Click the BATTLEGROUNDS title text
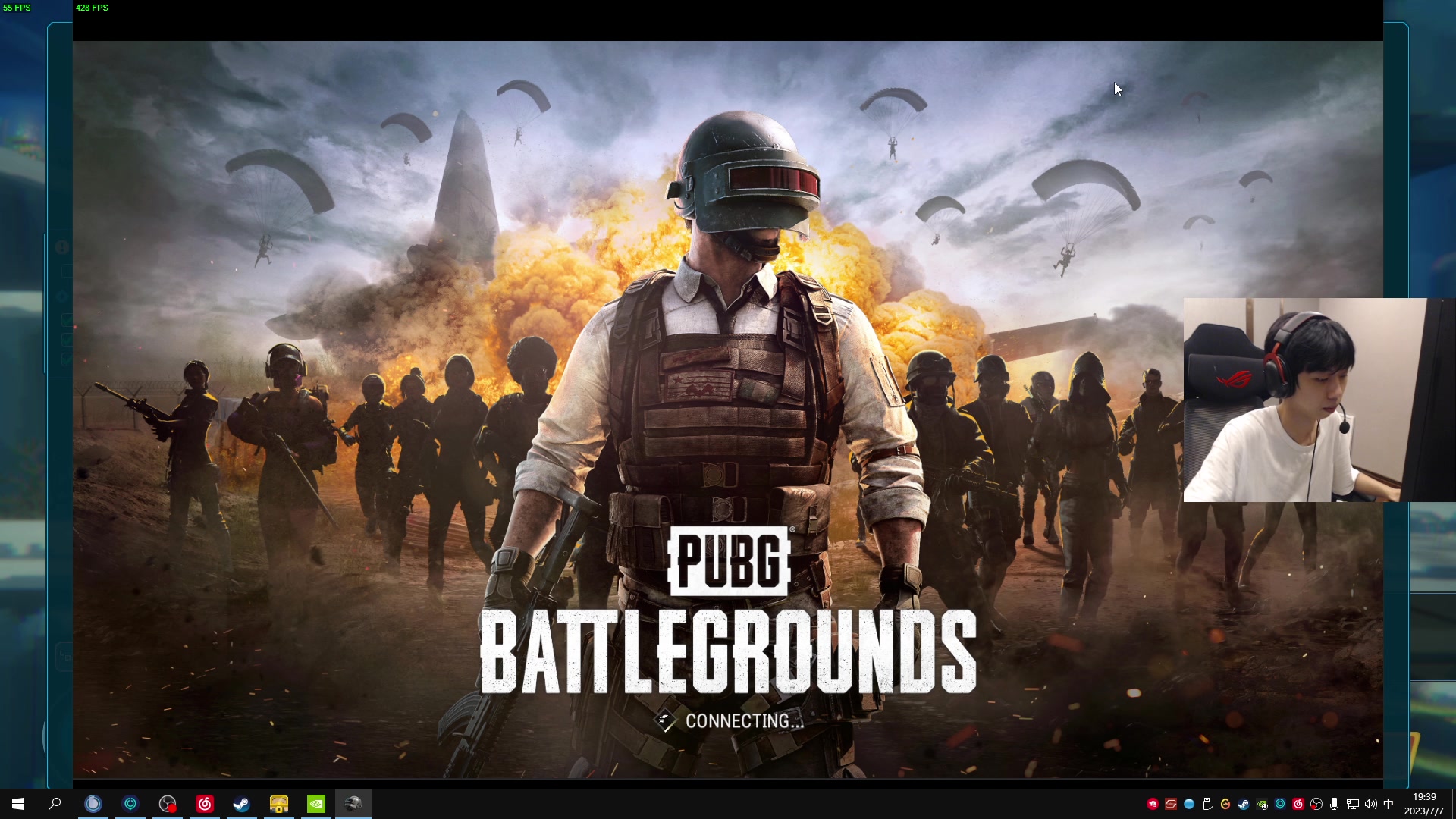The height and width of the screenshot is (819, 1456). point(729,652)
